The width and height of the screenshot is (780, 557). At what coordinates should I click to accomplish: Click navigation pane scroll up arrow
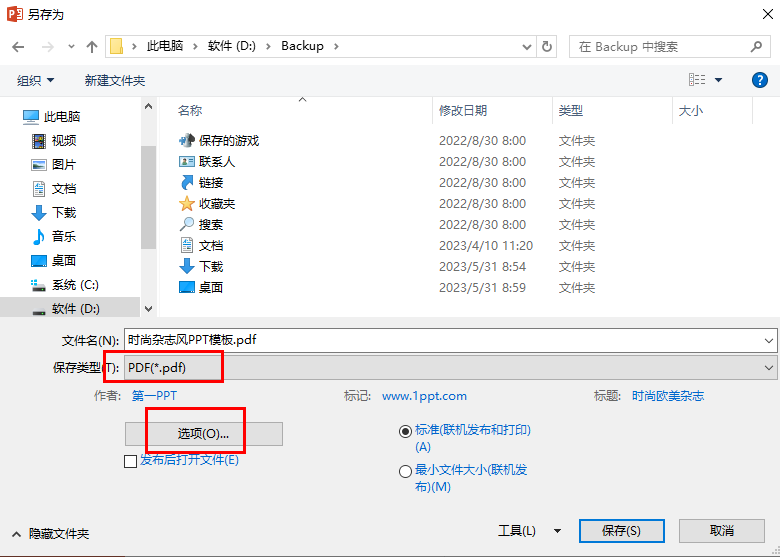(148, 106)
